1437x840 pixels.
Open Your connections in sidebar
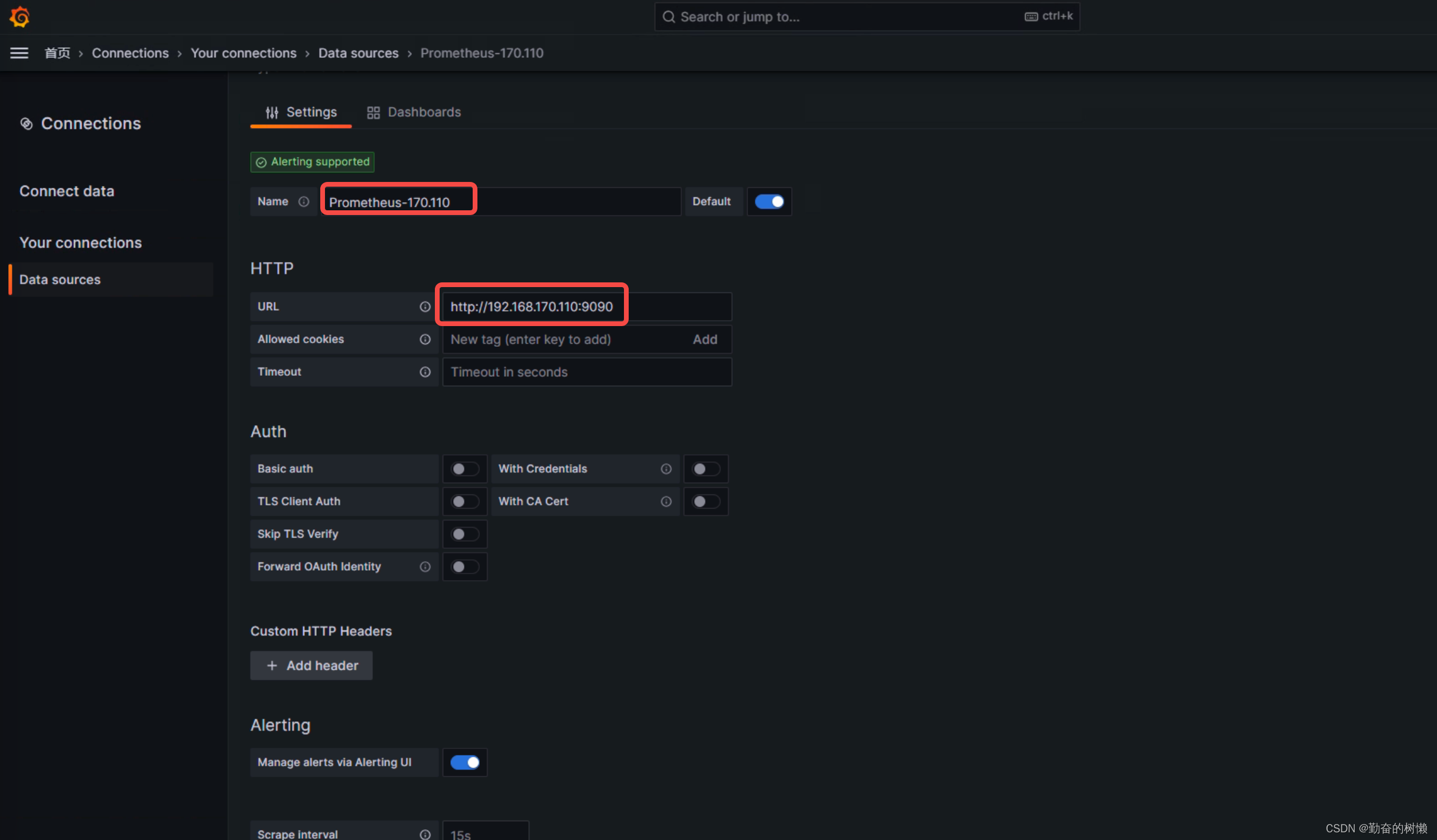80,243
